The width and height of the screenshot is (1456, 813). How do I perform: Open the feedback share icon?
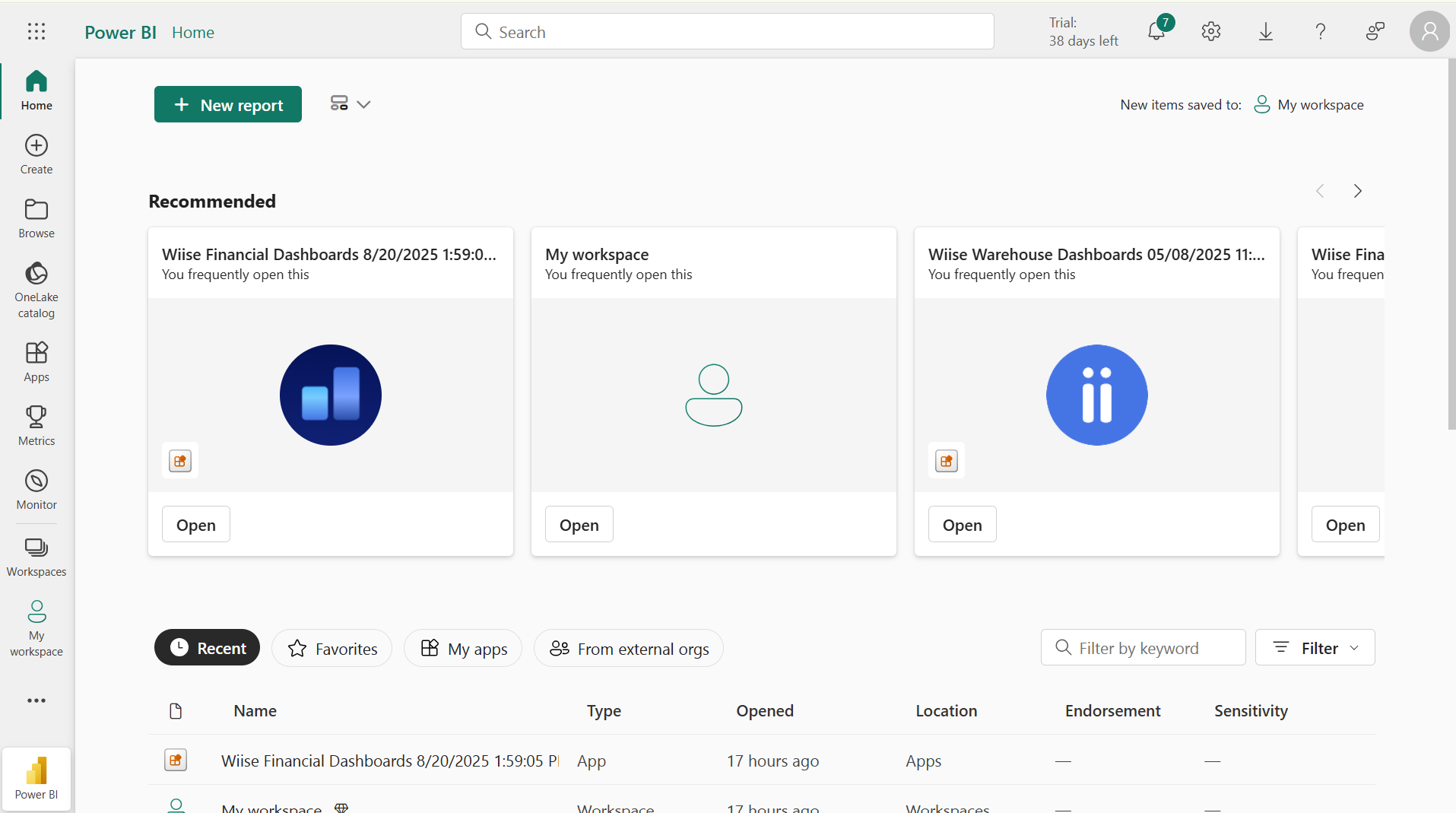coord(1375,31)
